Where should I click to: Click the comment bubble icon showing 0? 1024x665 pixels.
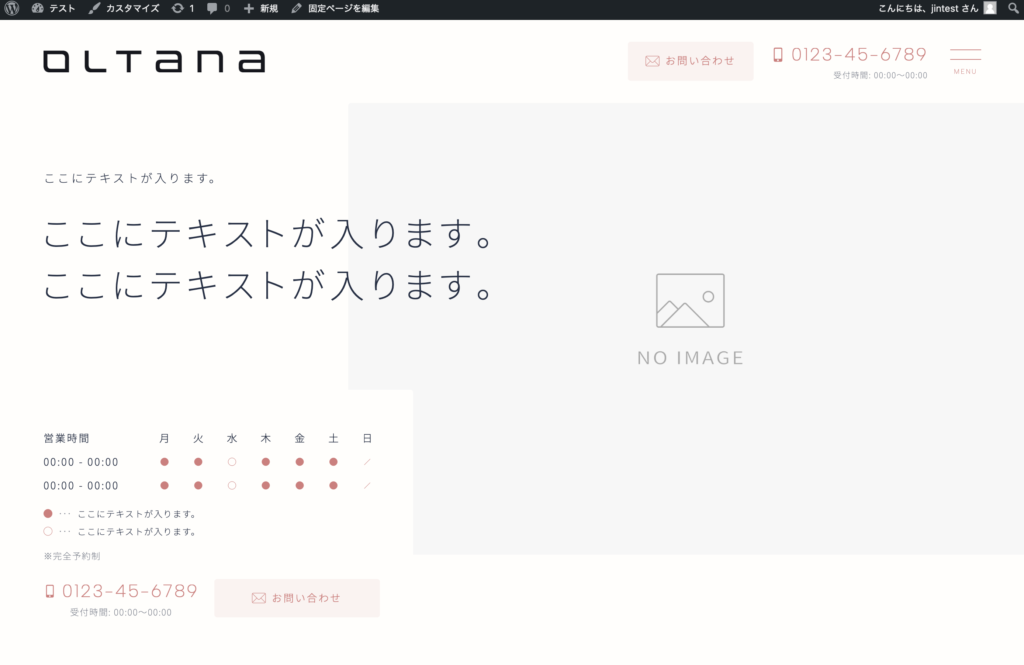(210, 8)
